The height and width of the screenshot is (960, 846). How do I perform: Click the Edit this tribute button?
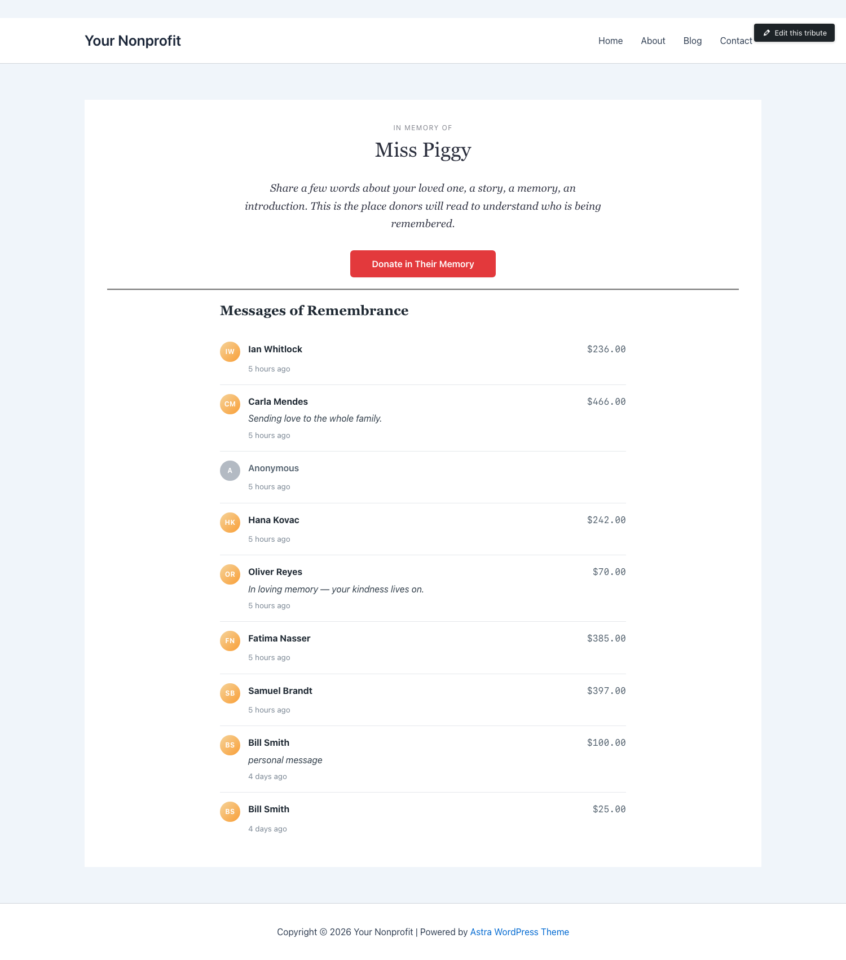click(x=794, y=33)
